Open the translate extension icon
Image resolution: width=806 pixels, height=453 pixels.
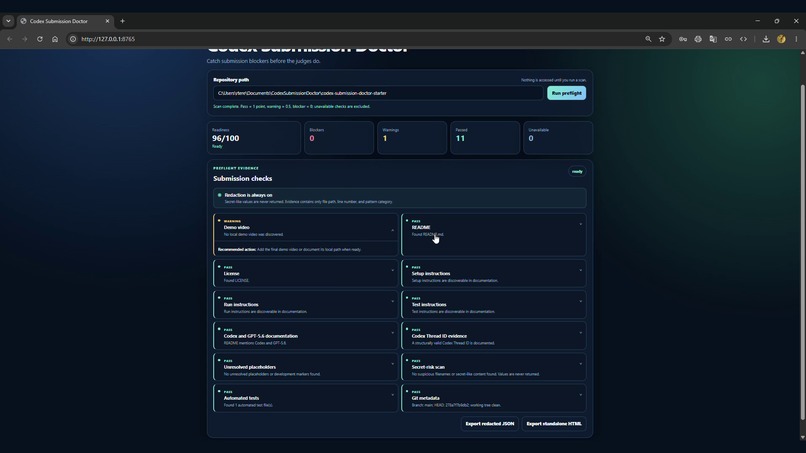click(x=713, y=39)
